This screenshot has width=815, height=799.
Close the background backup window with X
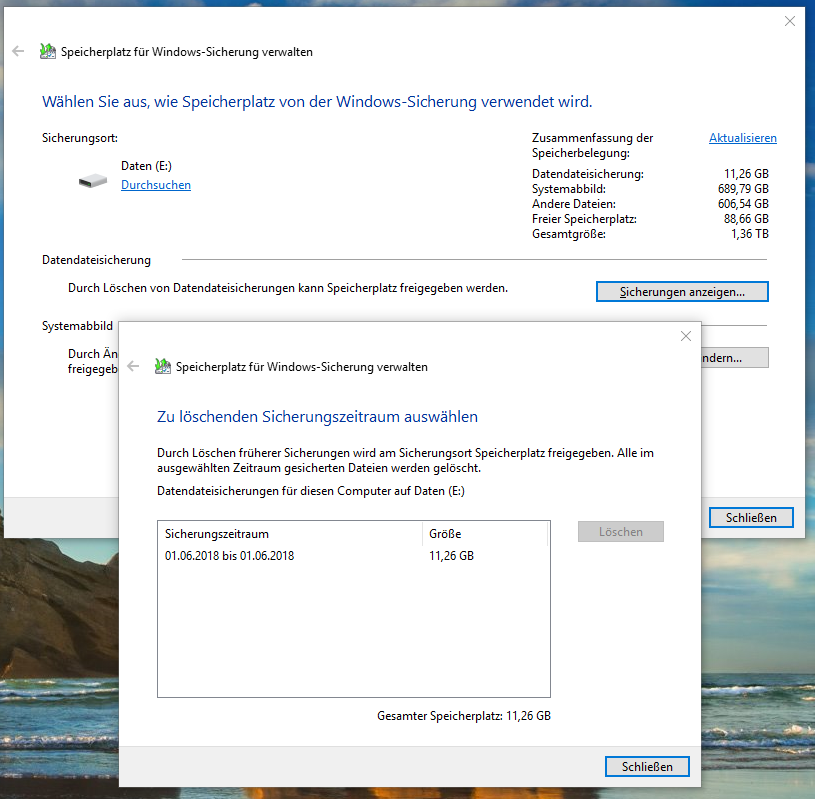[x=790, y=21]
